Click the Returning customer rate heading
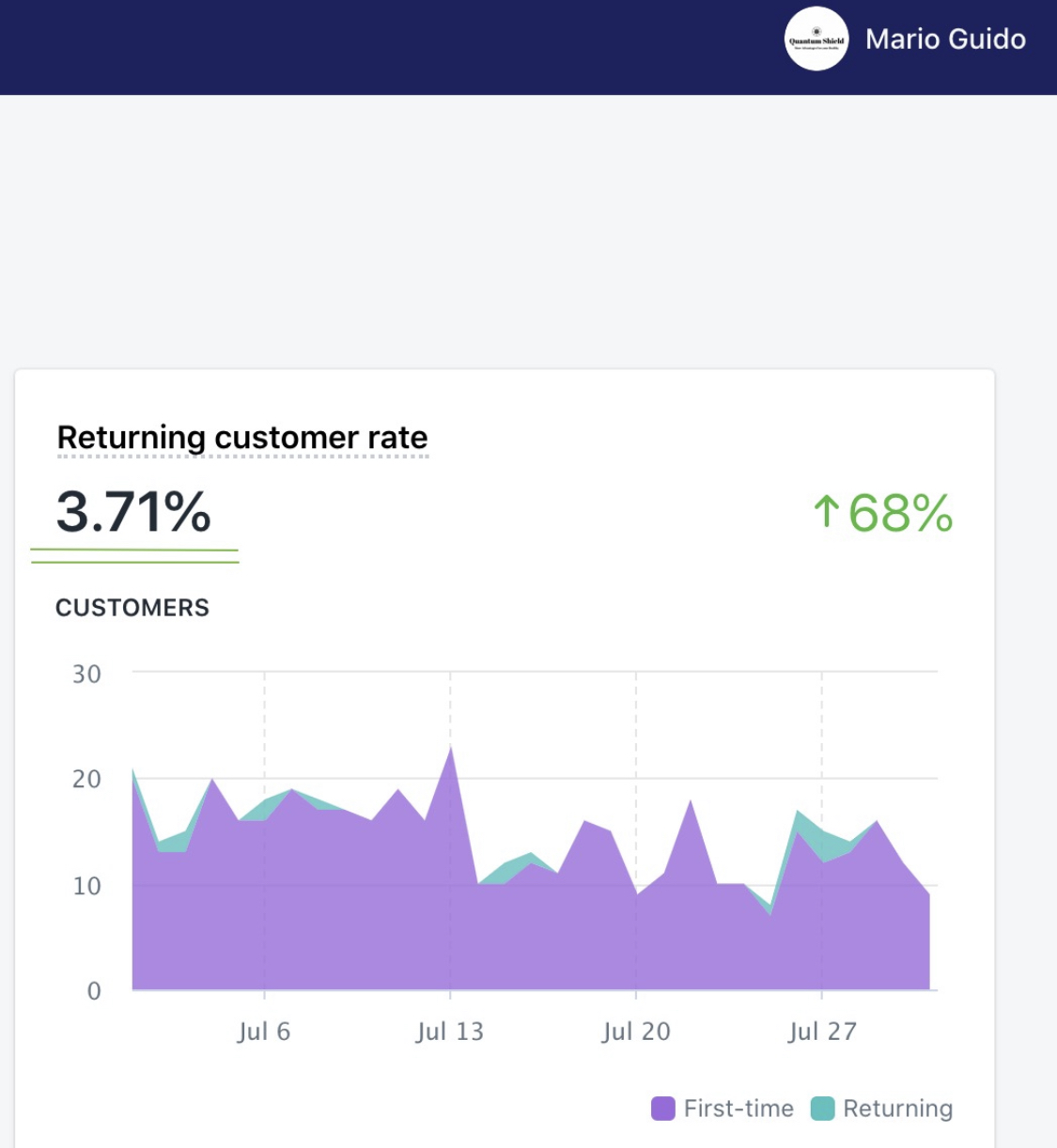 click(242, 438)
